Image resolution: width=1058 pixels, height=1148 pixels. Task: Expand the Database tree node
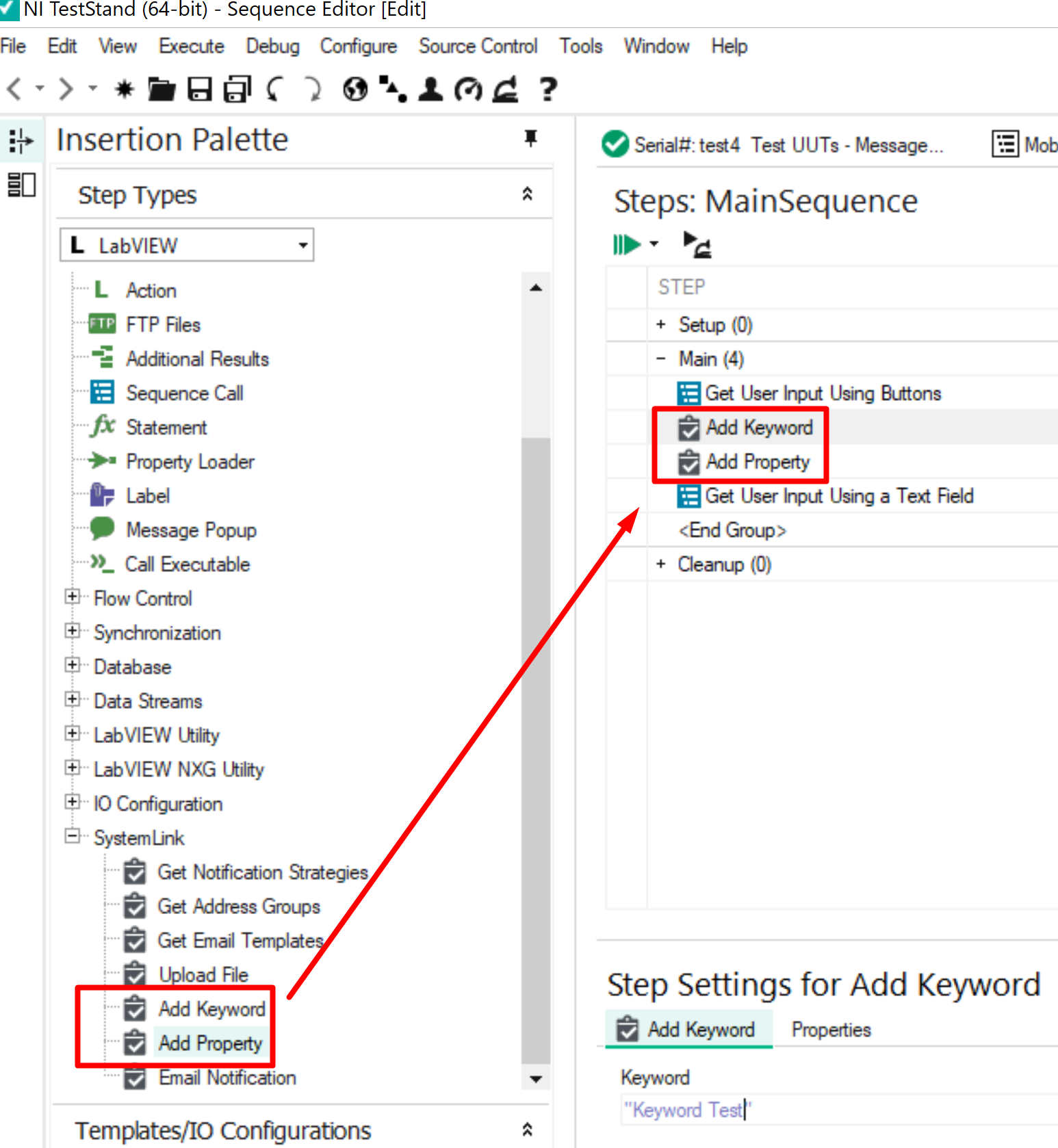72,665
